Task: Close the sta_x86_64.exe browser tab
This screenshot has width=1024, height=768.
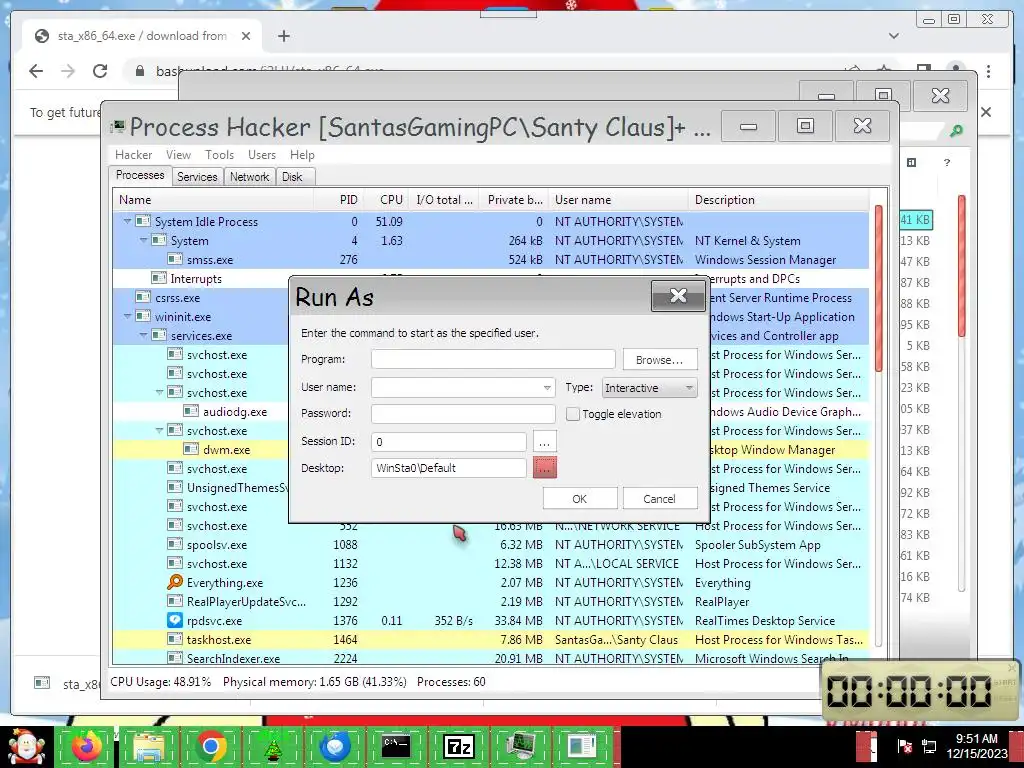Action: pos(246,36)
